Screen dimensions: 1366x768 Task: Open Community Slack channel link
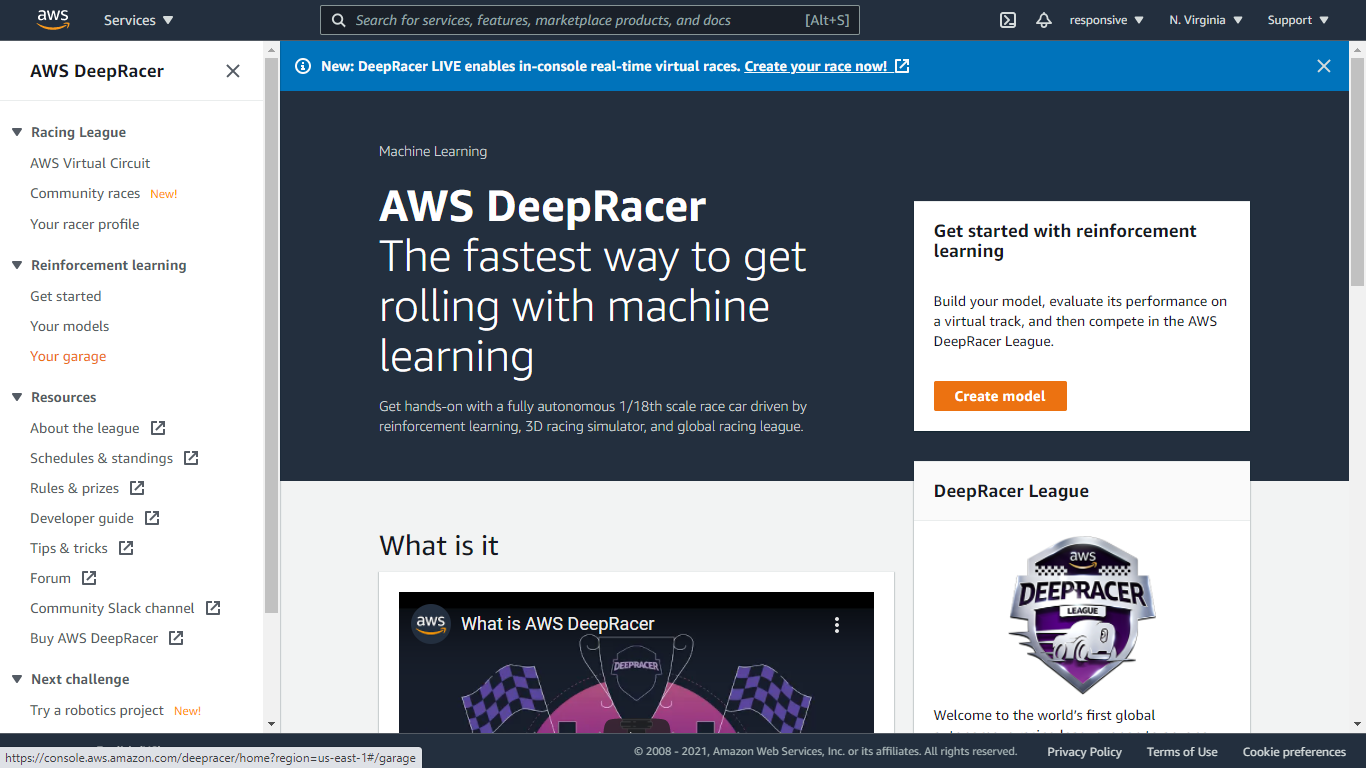(112, 608)
